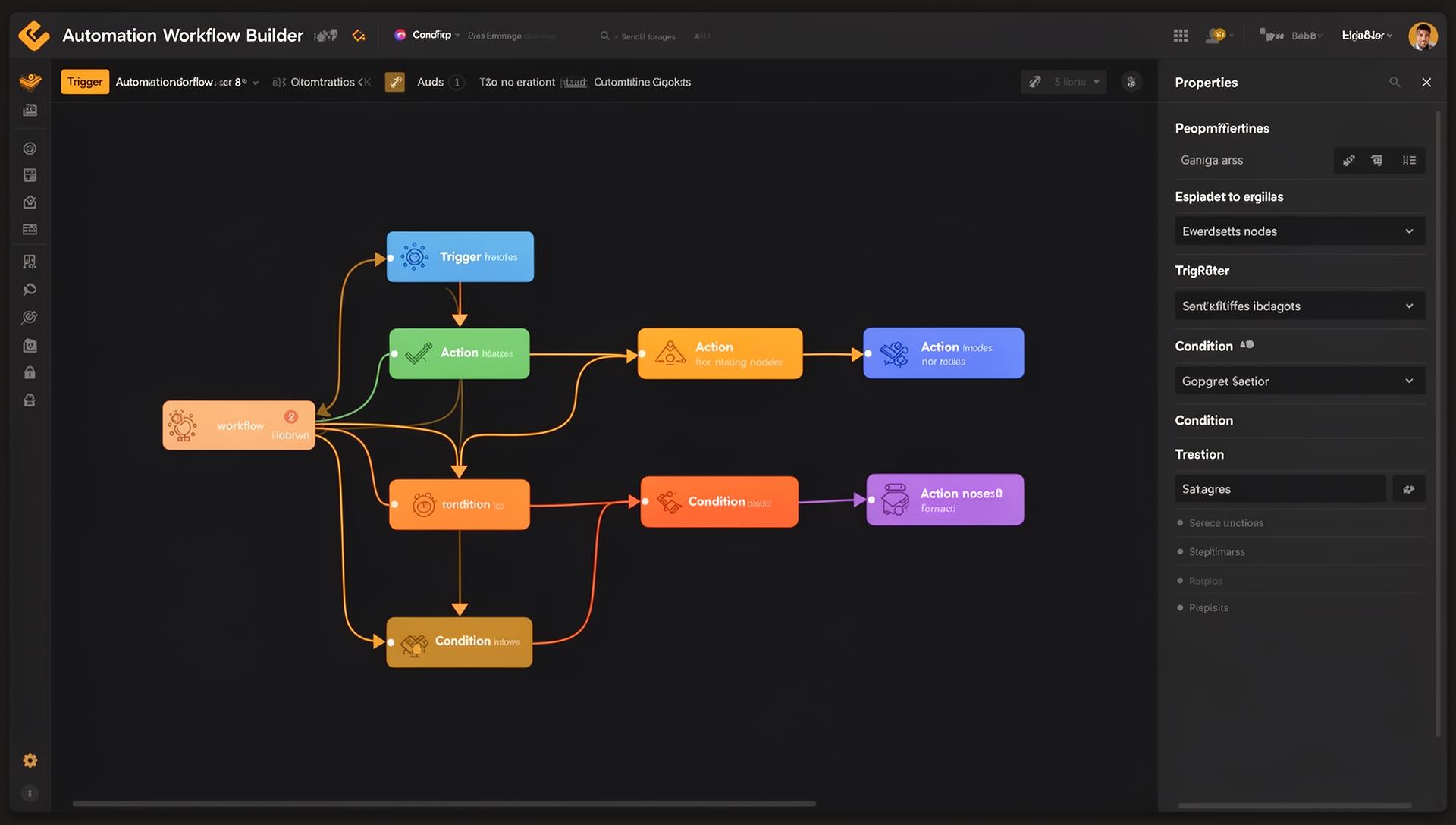This screenshot has width=1456, height=825.
Task: Click the round icon button right of S liorts
Action: 1131,82
